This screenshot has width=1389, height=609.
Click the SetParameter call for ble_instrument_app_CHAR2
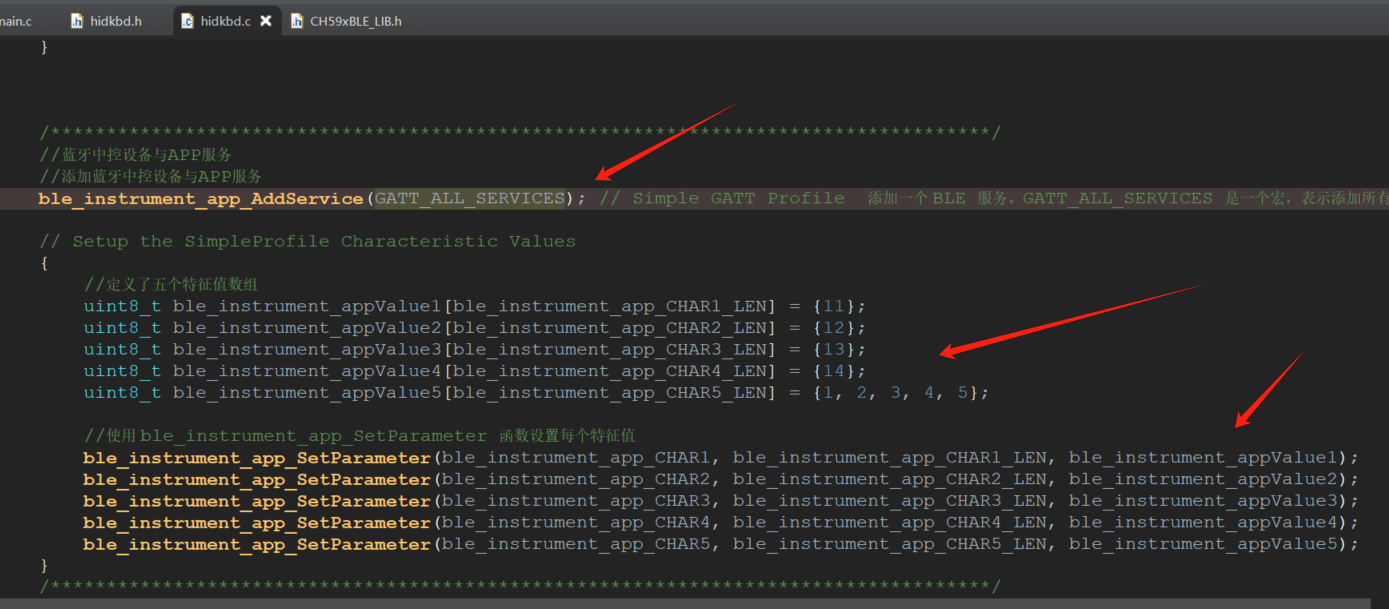721,480
